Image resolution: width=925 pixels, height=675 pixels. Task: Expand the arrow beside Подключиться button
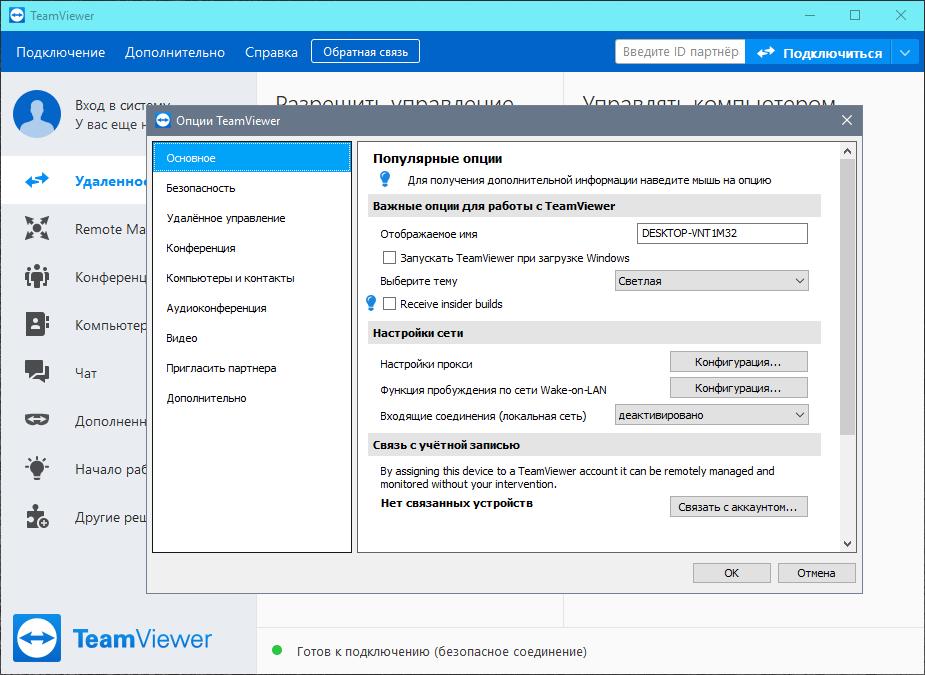(x=905, y=53)
